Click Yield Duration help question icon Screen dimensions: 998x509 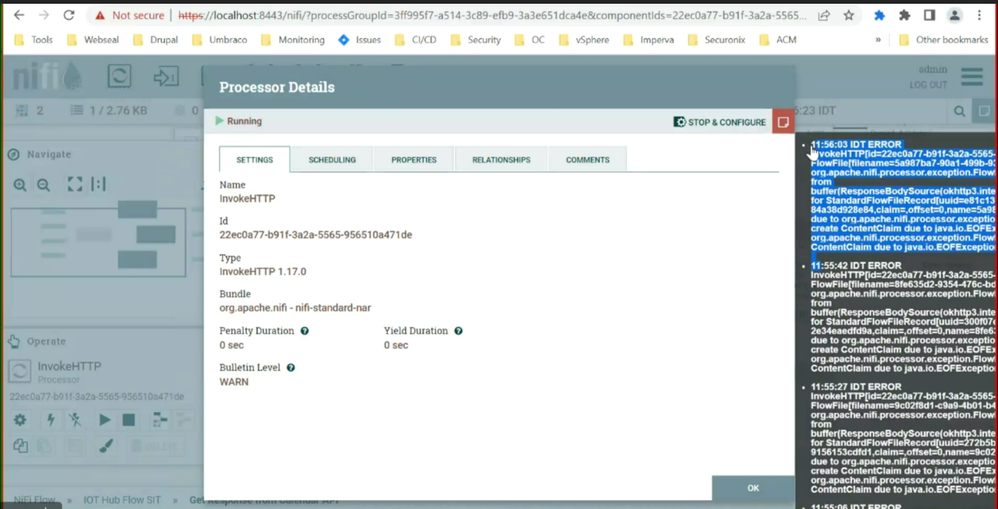458,331
